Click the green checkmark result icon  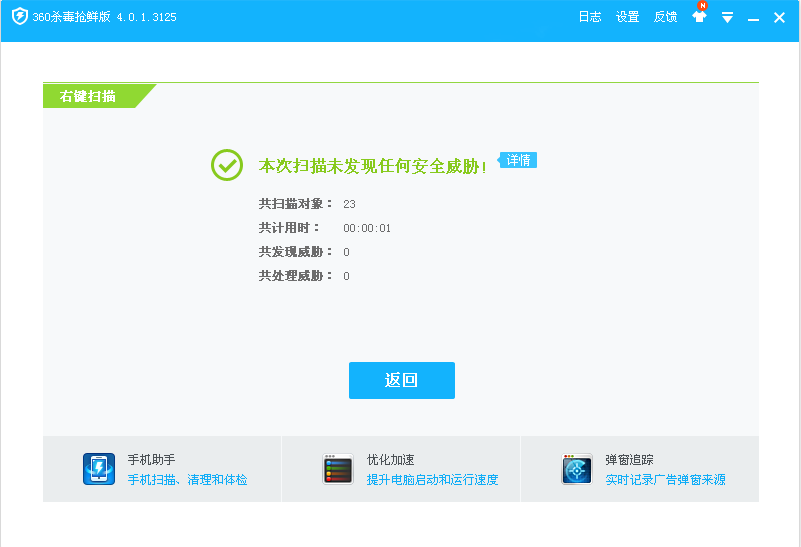227,165
